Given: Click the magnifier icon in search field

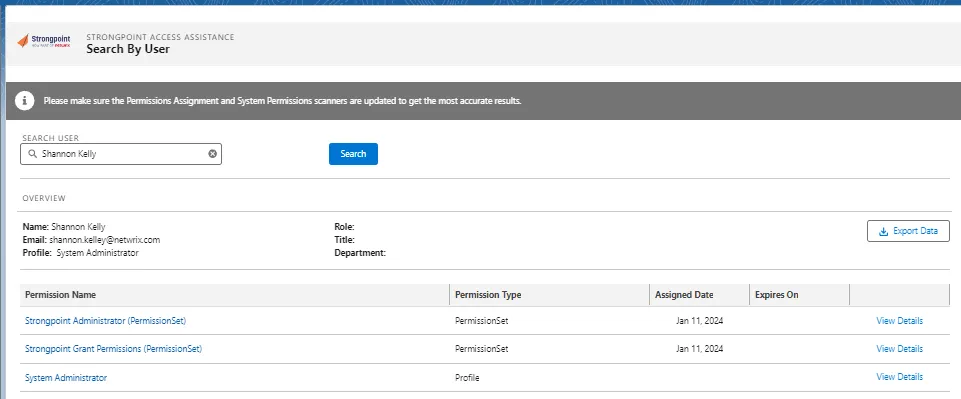Looking at the screenshot, I should [33, 154].
